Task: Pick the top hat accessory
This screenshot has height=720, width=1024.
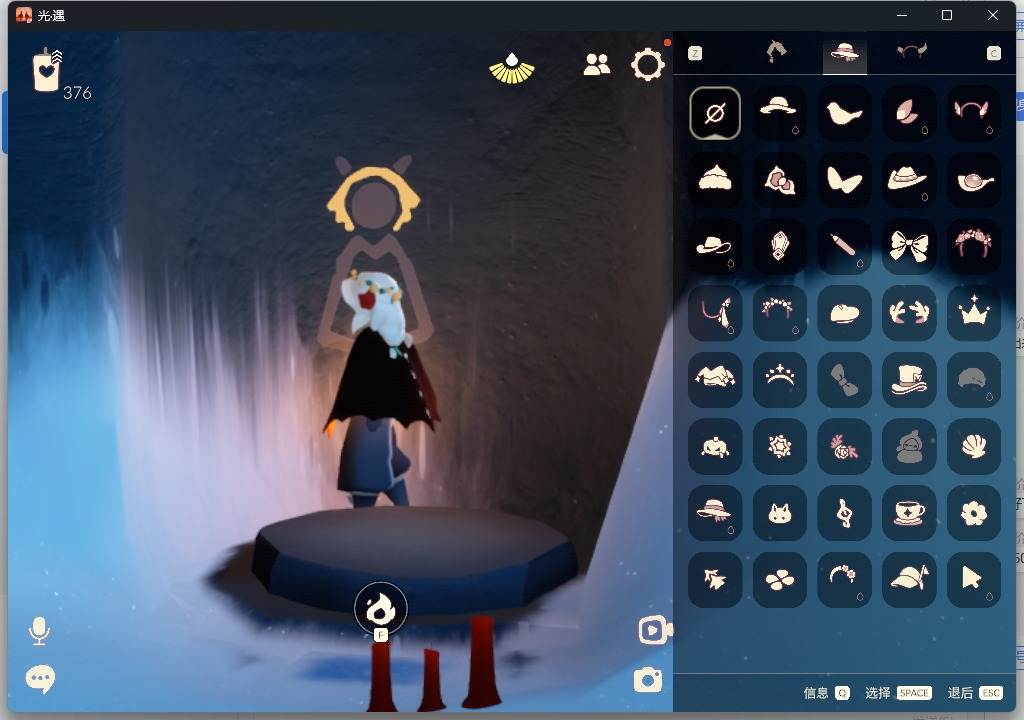Action: click(x=908, y=380)
